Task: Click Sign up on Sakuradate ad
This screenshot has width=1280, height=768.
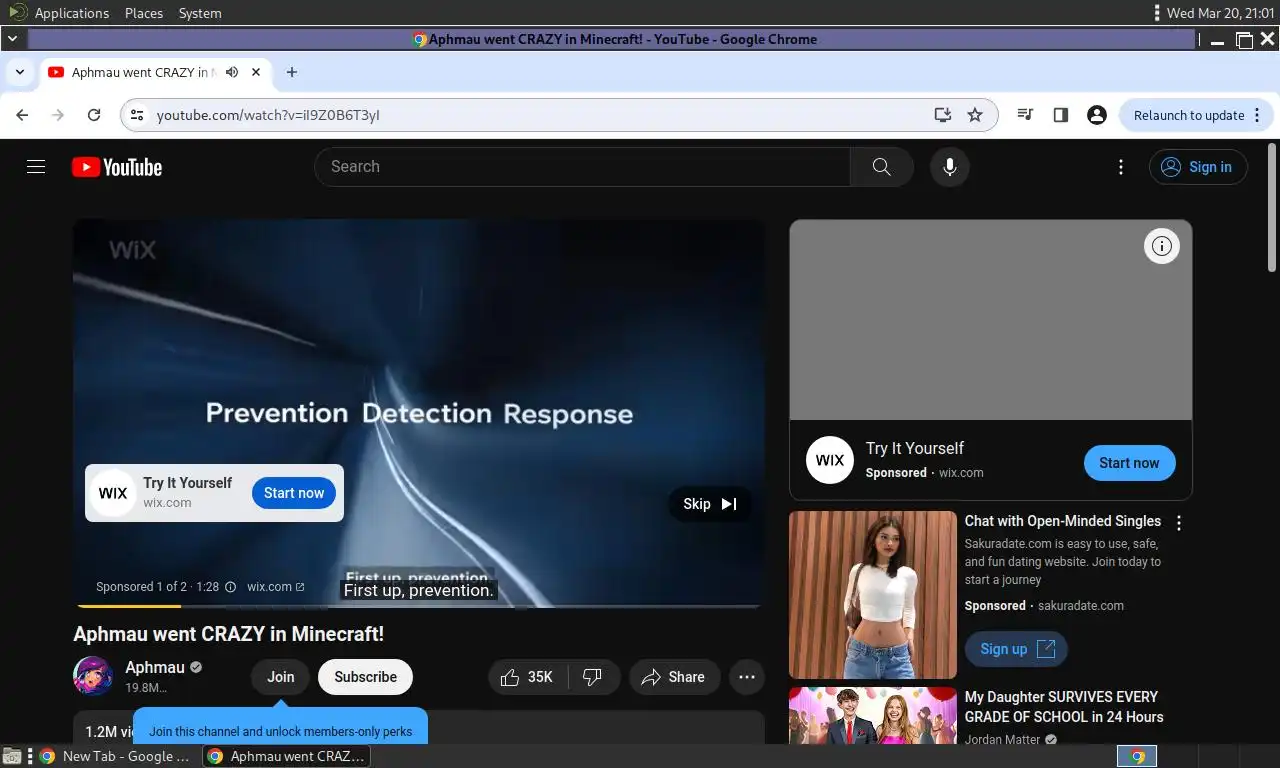Action: [x=1016, y=649]
